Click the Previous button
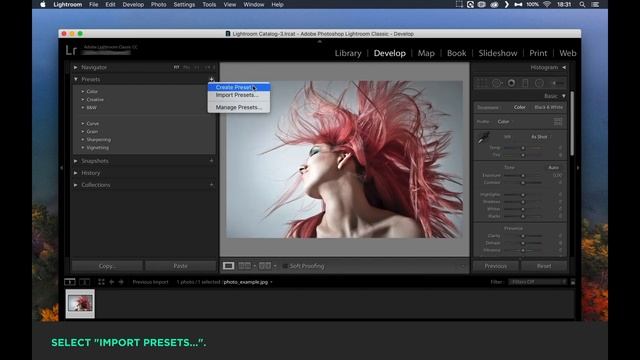This screenshot has width=640, height=360. [x=496, y=266]
